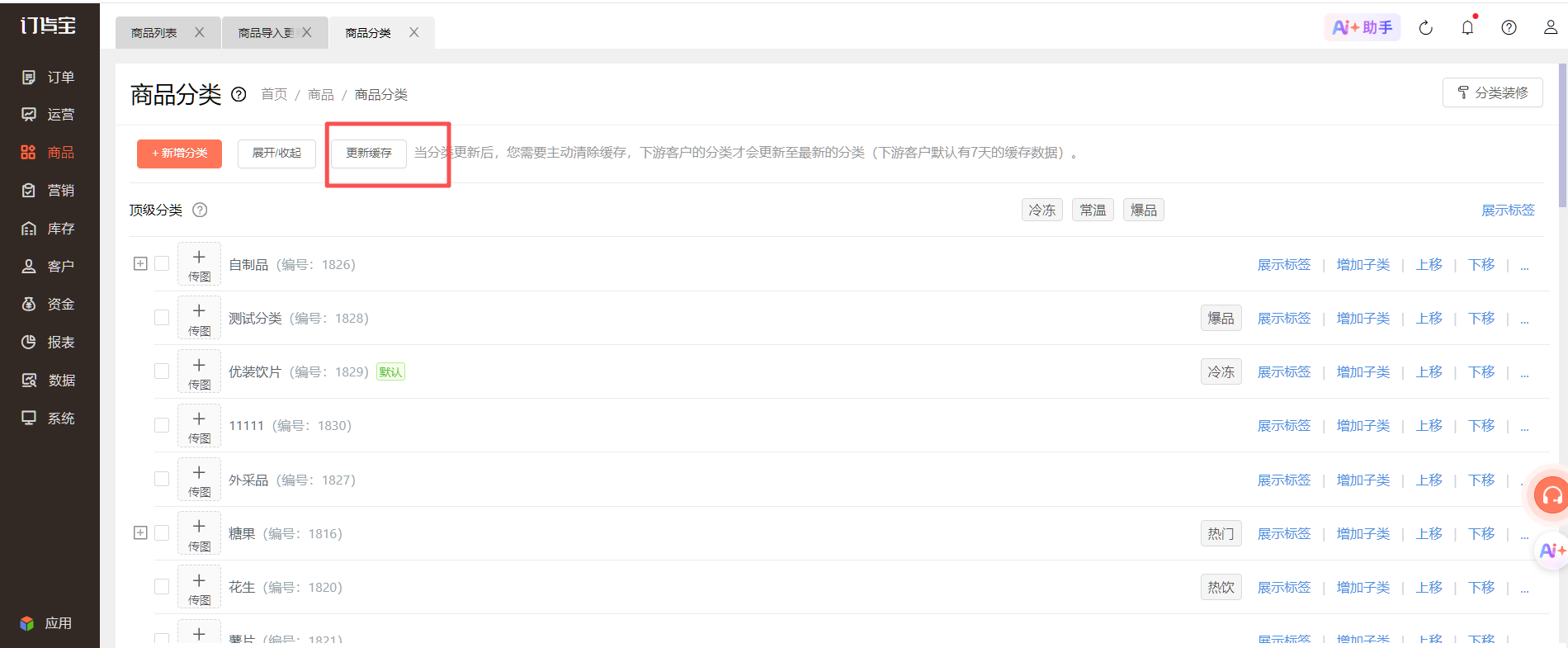1568x648 pixels.
Task: Open the 订单 orders sidebar section
Action: tap(49, 77)
